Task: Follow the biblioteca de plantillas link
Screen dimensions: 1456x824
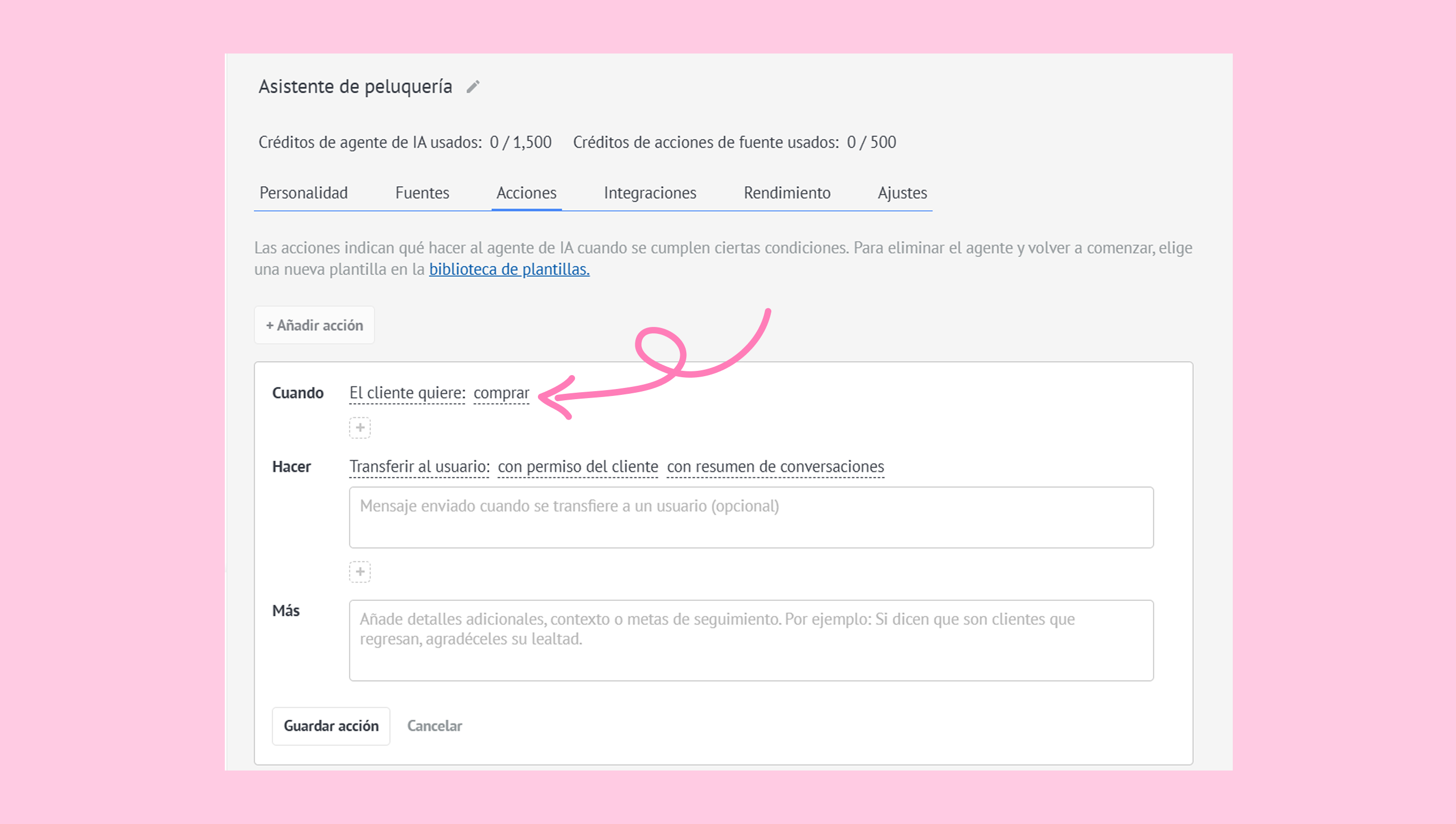Action: coord(509,269)
